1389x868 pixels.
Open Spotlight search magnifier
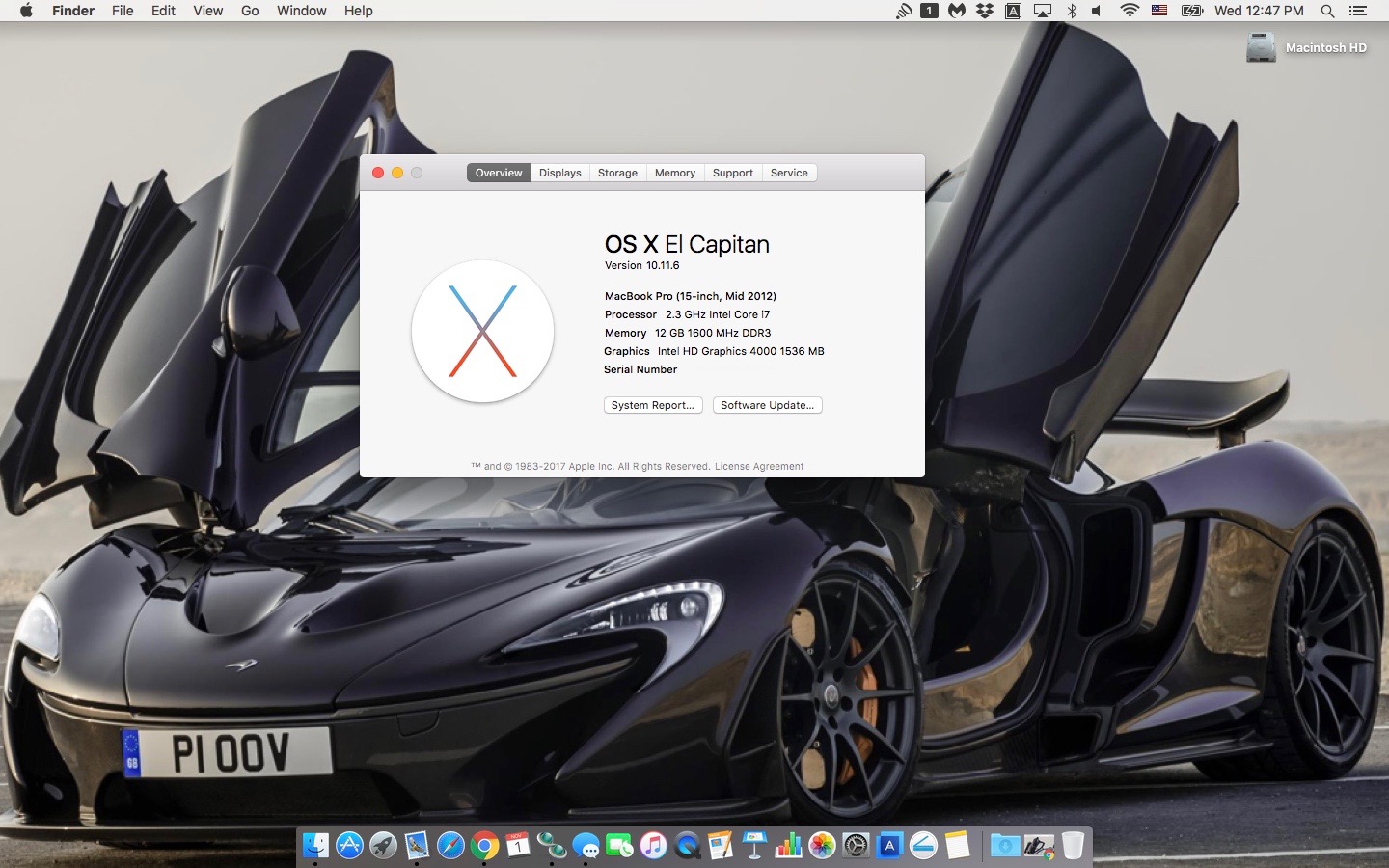[x=1327, y=11]
